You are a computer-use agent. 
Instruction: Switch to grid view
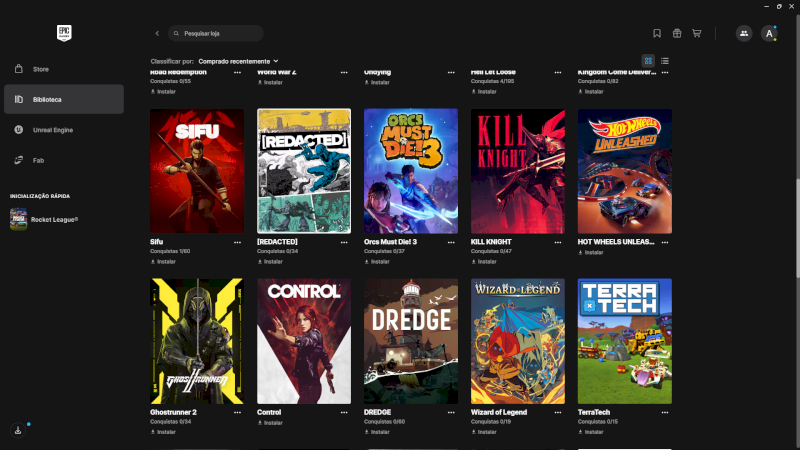648,61
